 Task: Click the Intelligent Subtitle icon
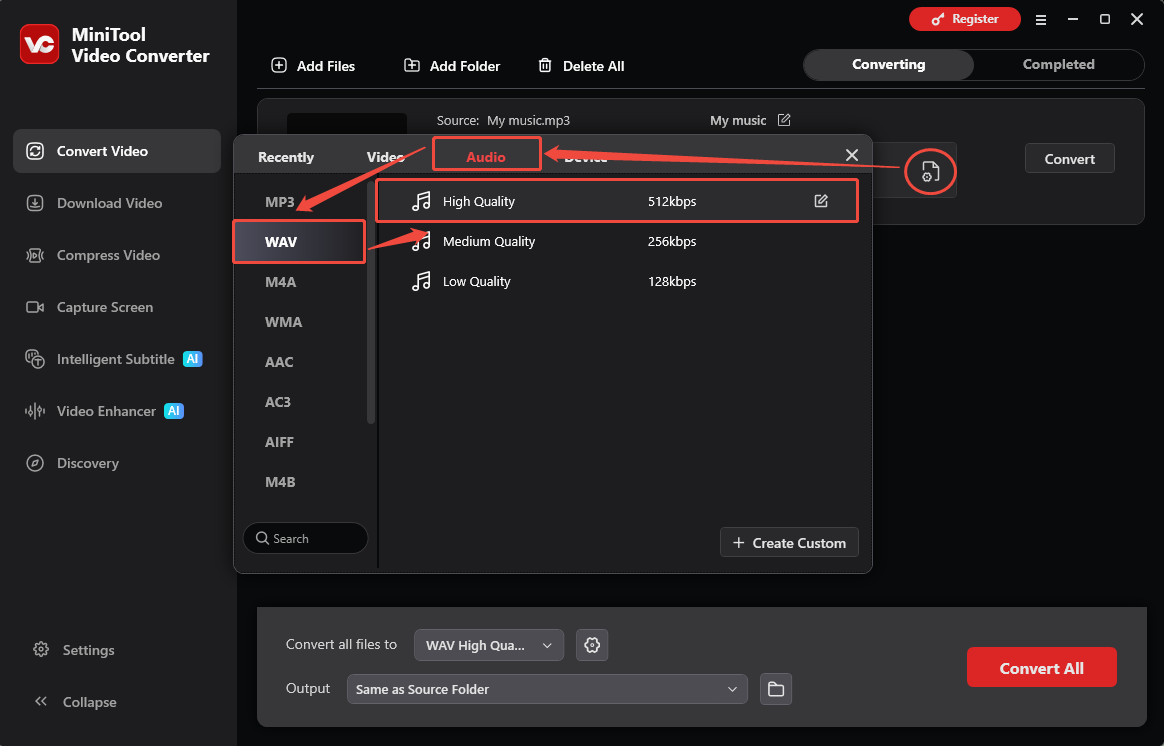click(x=35, y=359)
